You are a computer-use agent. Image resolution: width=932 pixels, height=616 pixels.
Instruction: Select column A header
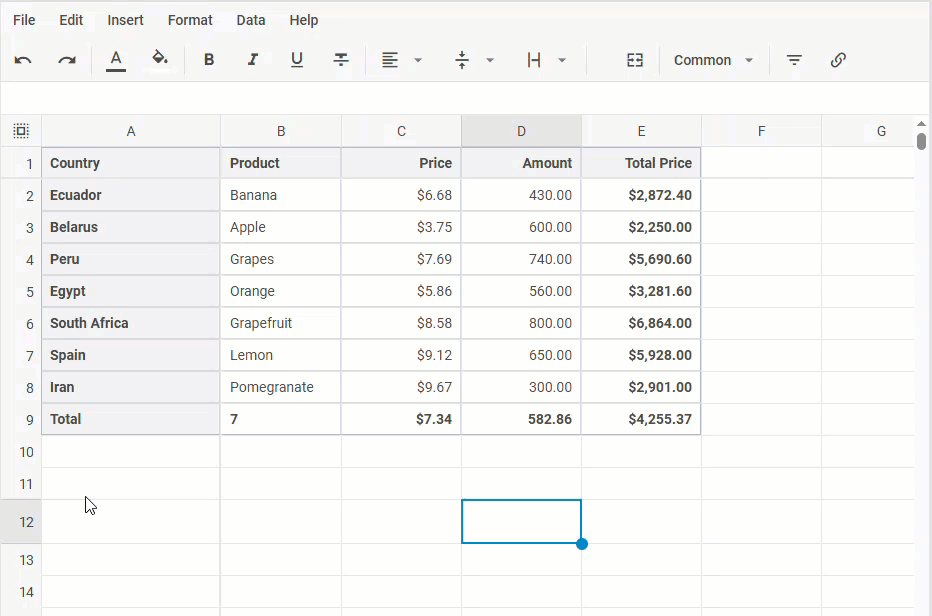click(x=131, y=131)
